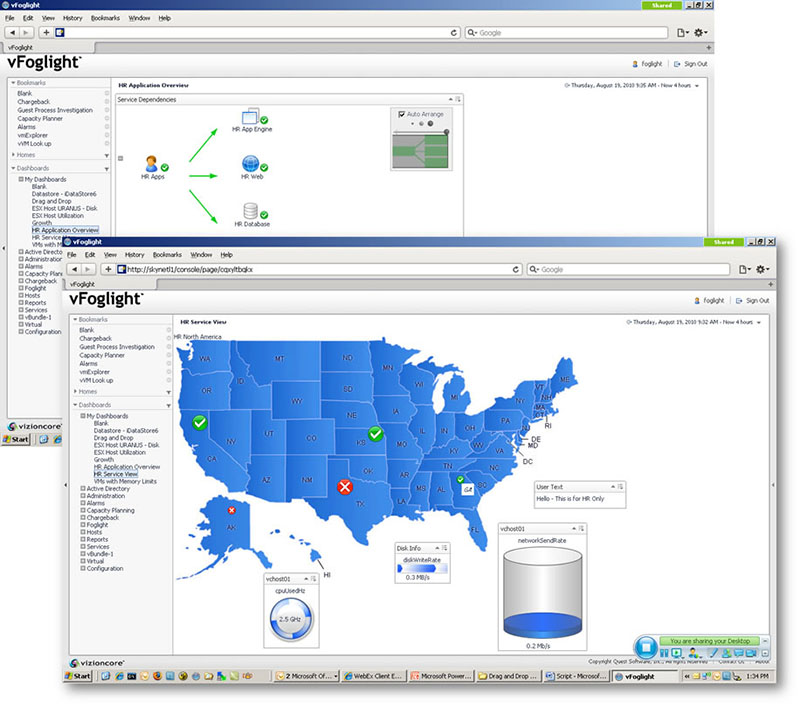
Task: Click the taskbar clock showing 1:34 PM
Action: pyautogui.click(x=758, y=676)
